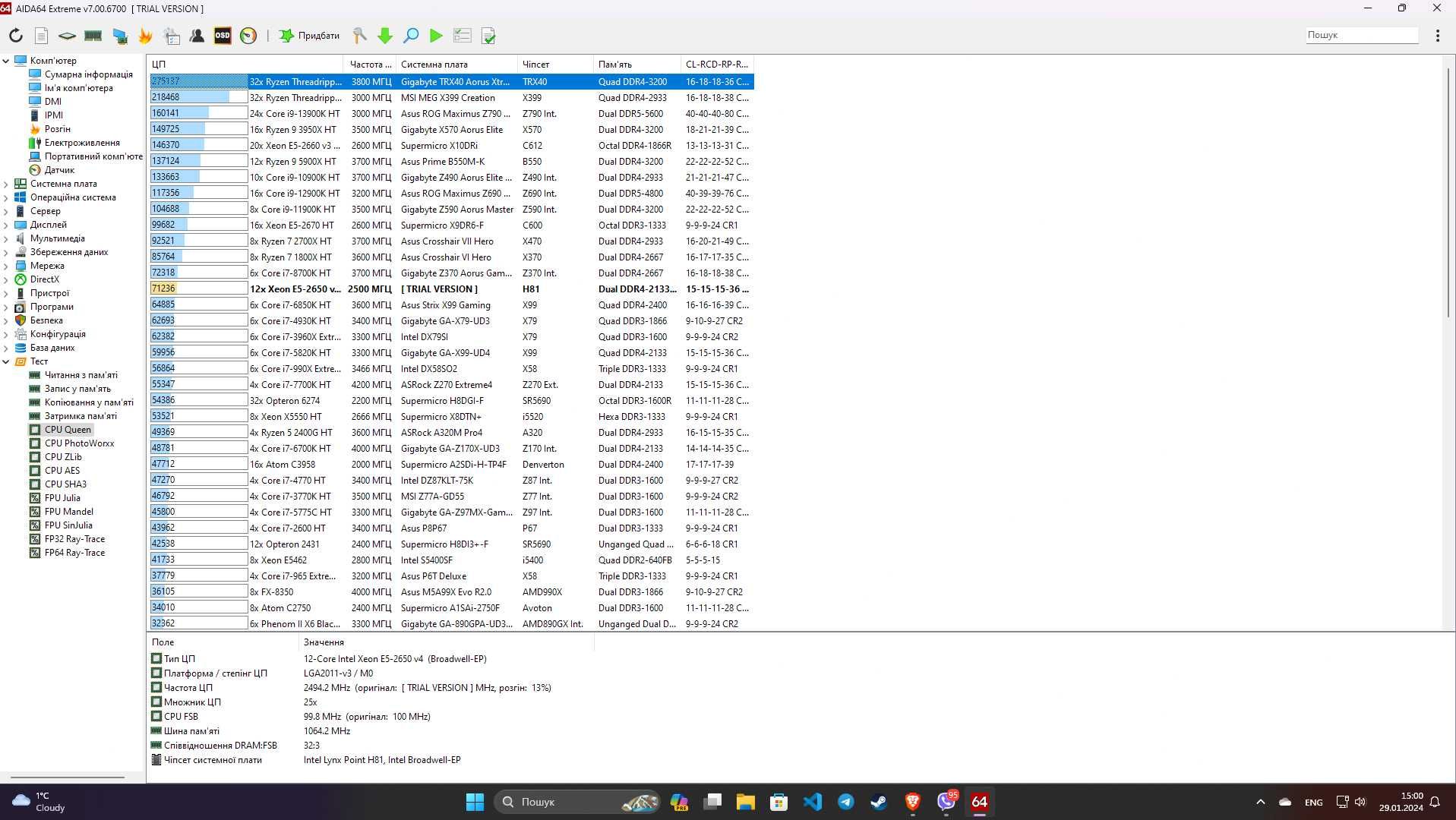Open the OSD panel icon
This screenshot has width=1456, height=820.
223,36
